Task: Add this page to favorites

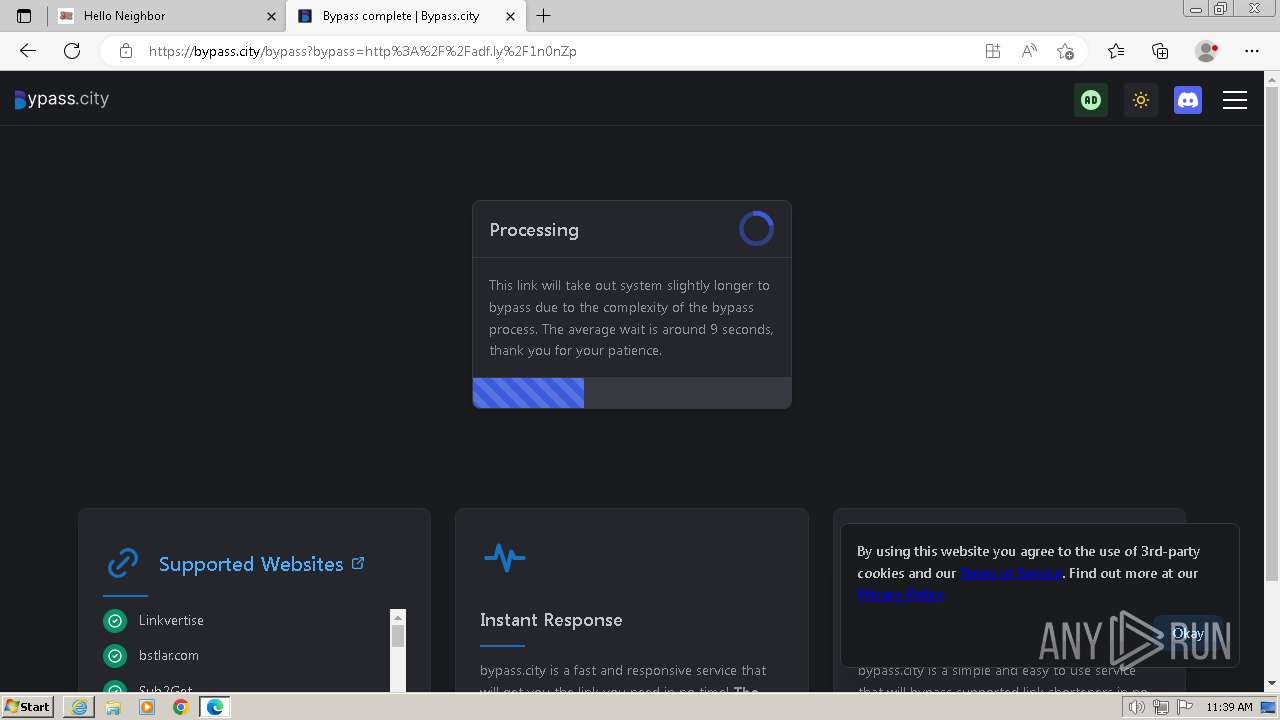Action: [x=1066, y=51]
